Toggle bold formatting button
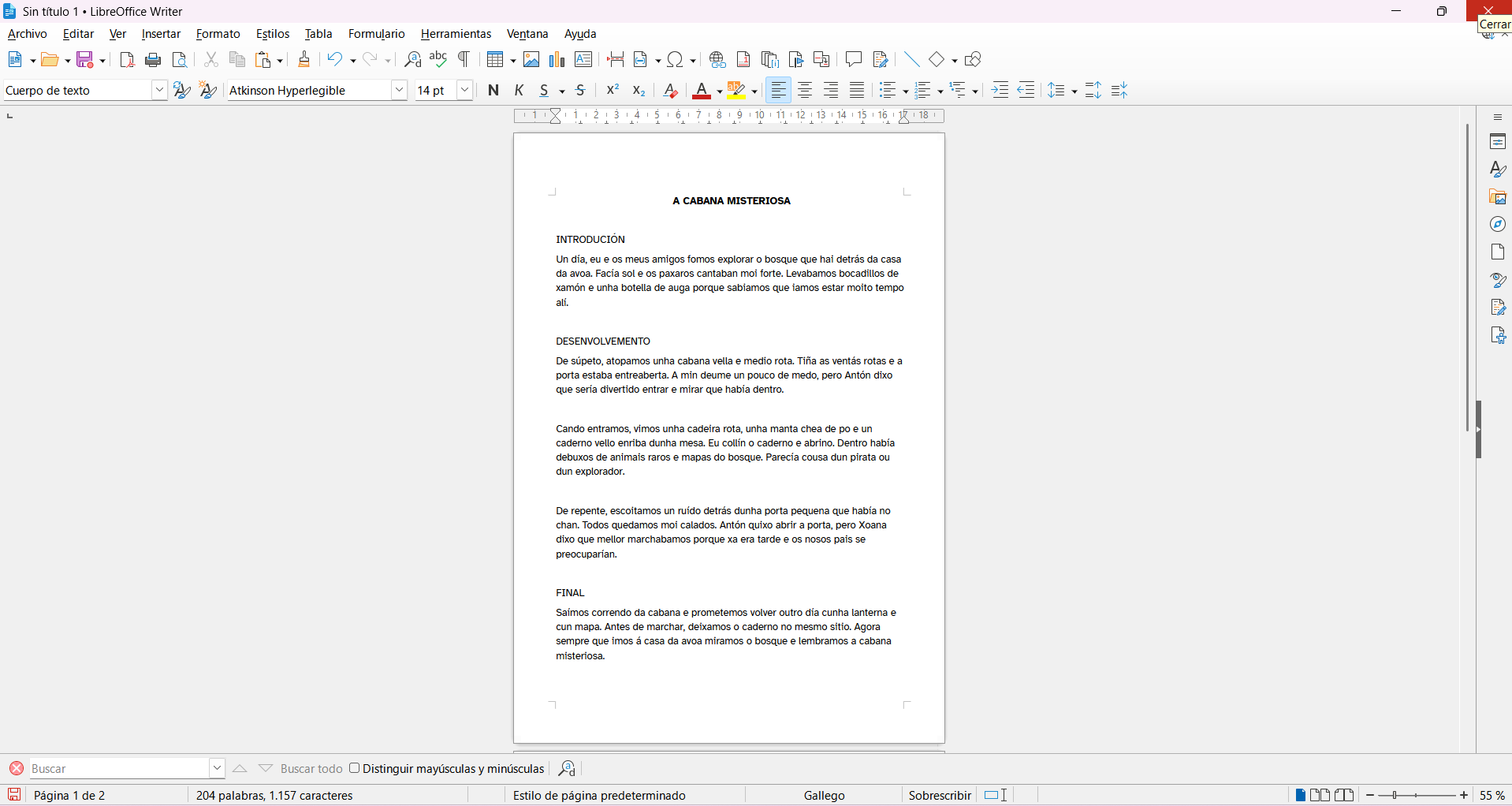 [x=493, y=91]
